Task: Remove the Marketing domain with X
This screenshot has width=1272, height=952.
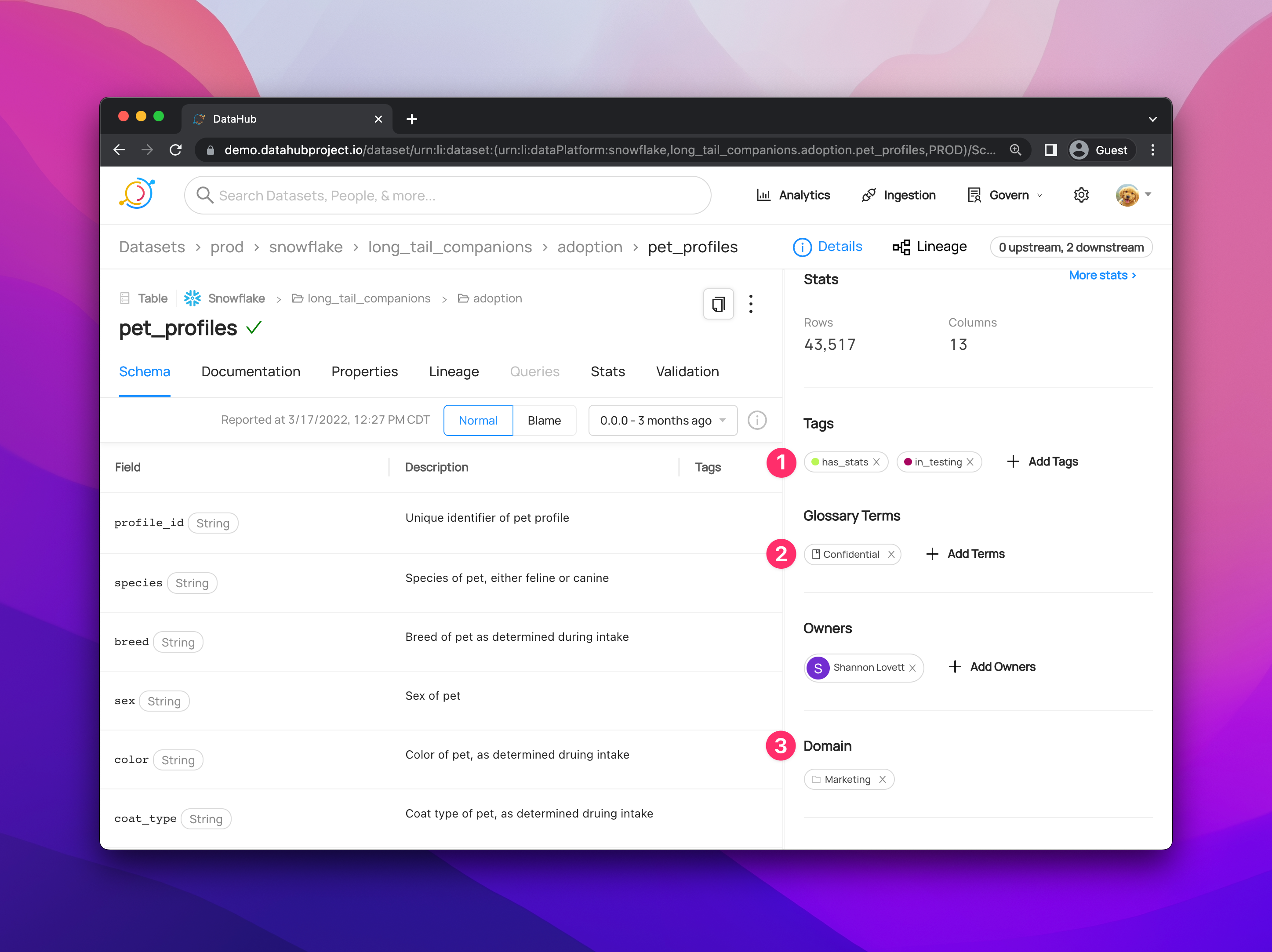Action: (883, 780)
